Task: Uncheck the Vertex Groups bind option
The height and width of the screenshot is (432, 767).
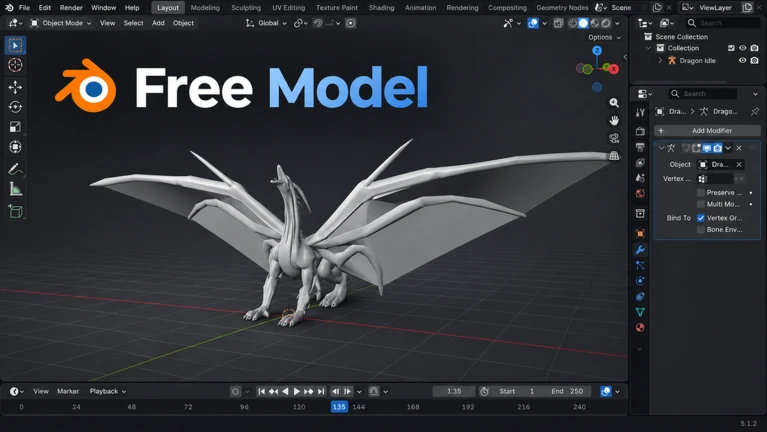Action: tap(700, 218)
